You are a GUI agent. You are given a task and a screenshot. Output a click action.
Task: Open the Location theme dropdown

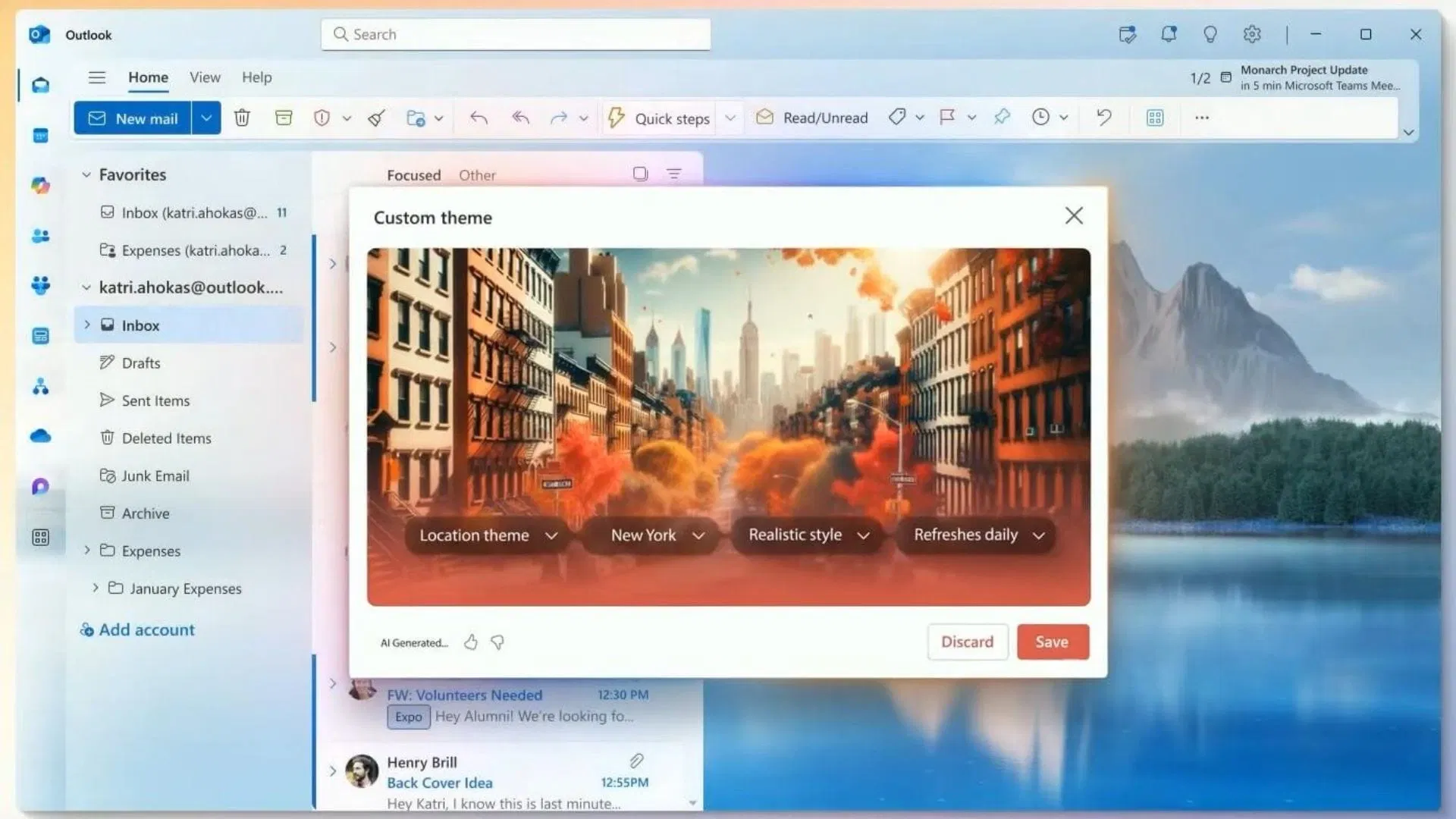pyautogui.click(x=488, y=535)
